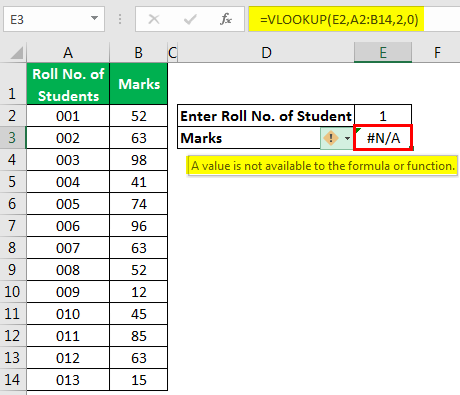The width and height of the screenshot is (460, 395).
Task: Click marks value 45
Action: click(x=139, y=314)
